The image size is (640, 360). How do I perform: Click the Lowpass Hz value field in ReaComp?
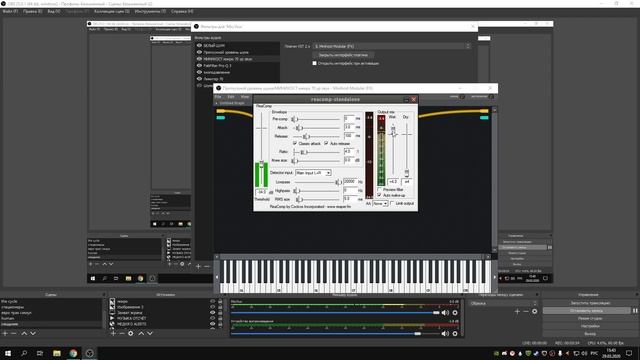pos(350,181)
